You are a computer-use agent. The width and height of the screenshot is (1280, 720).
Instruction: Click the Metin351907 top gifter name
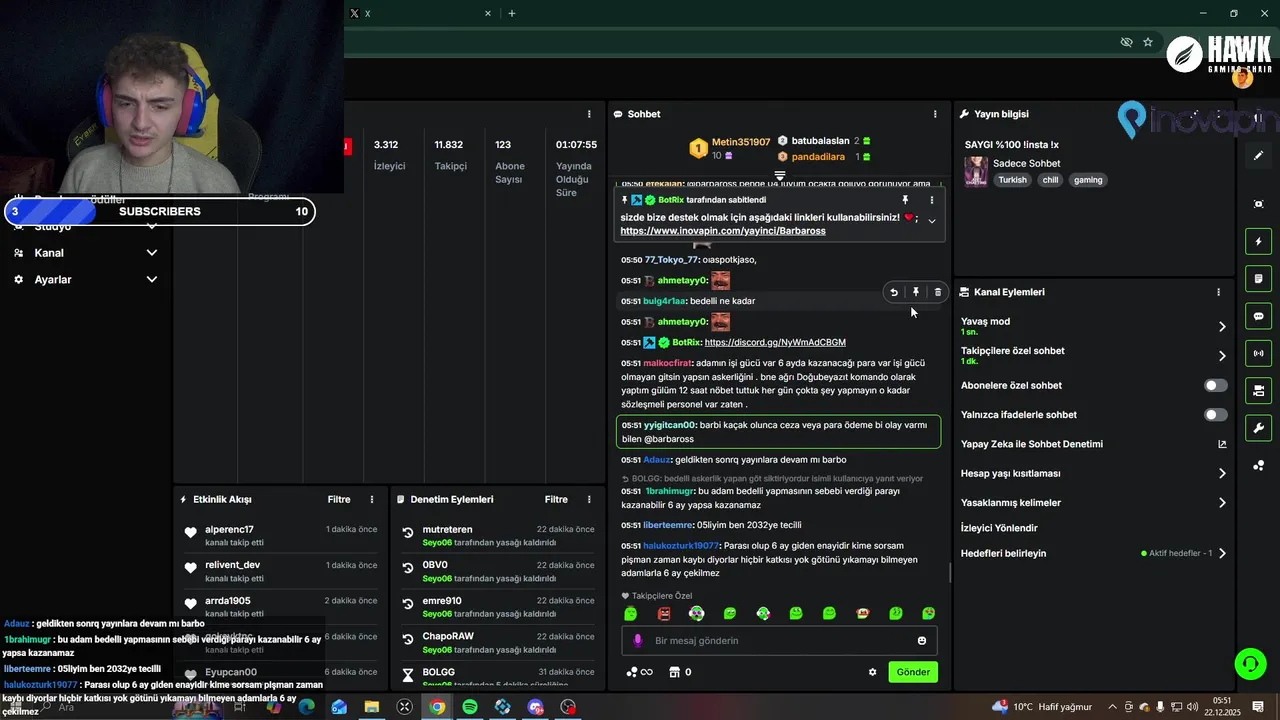point(741,142)
